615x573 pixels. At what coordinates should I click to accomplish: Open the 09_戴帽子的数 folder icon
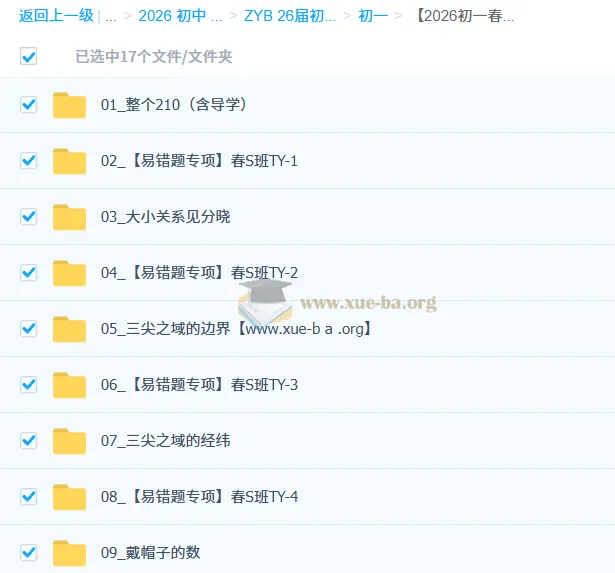coord(69,553)
